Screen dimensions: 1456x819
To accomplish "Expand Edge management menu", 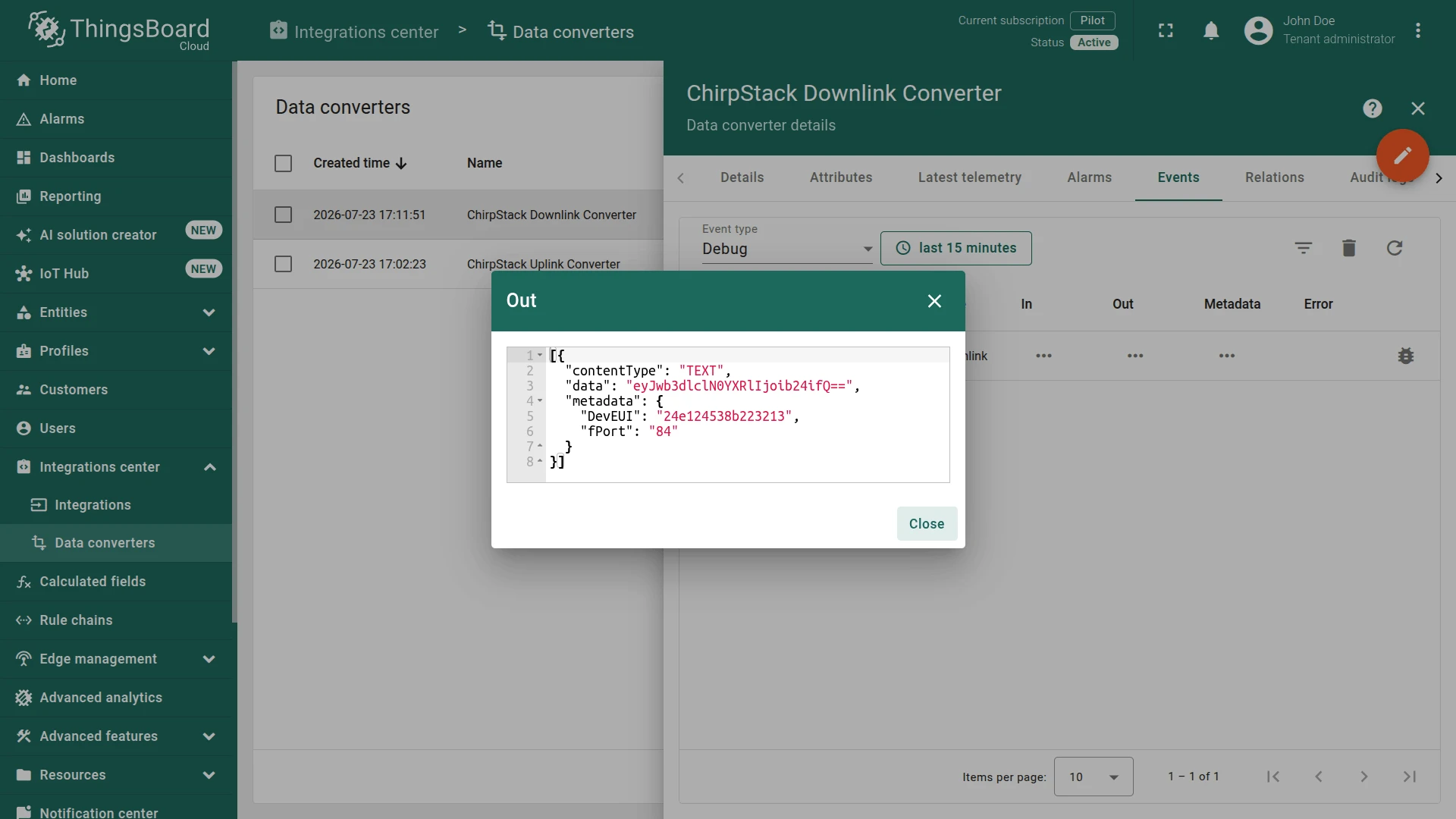I will tap(115, 659).
